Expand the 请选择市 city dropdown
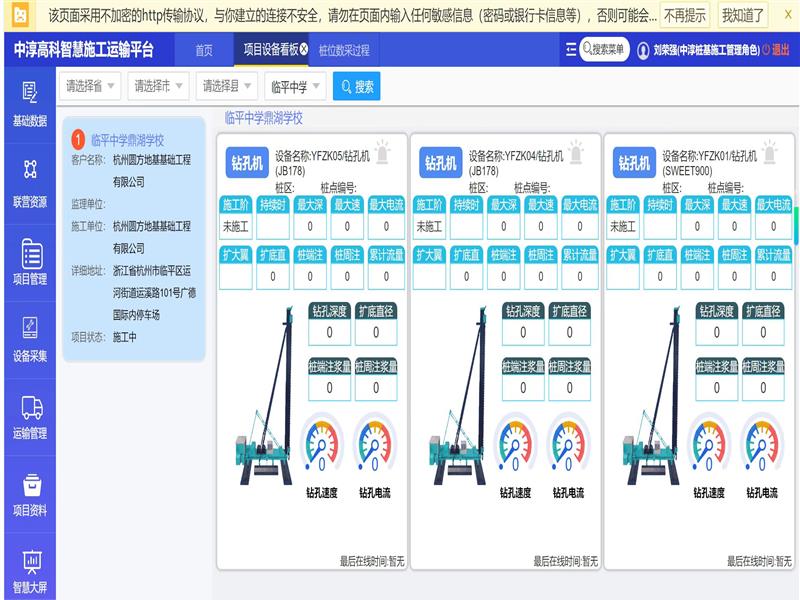 [158, 87]
